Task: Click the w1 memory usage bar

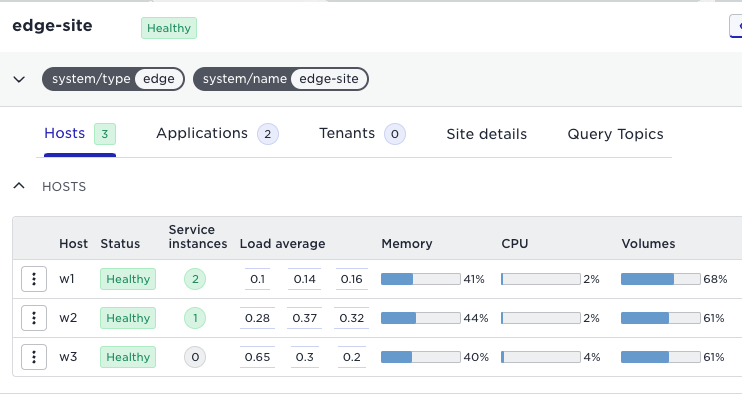Action: (421, 279)
